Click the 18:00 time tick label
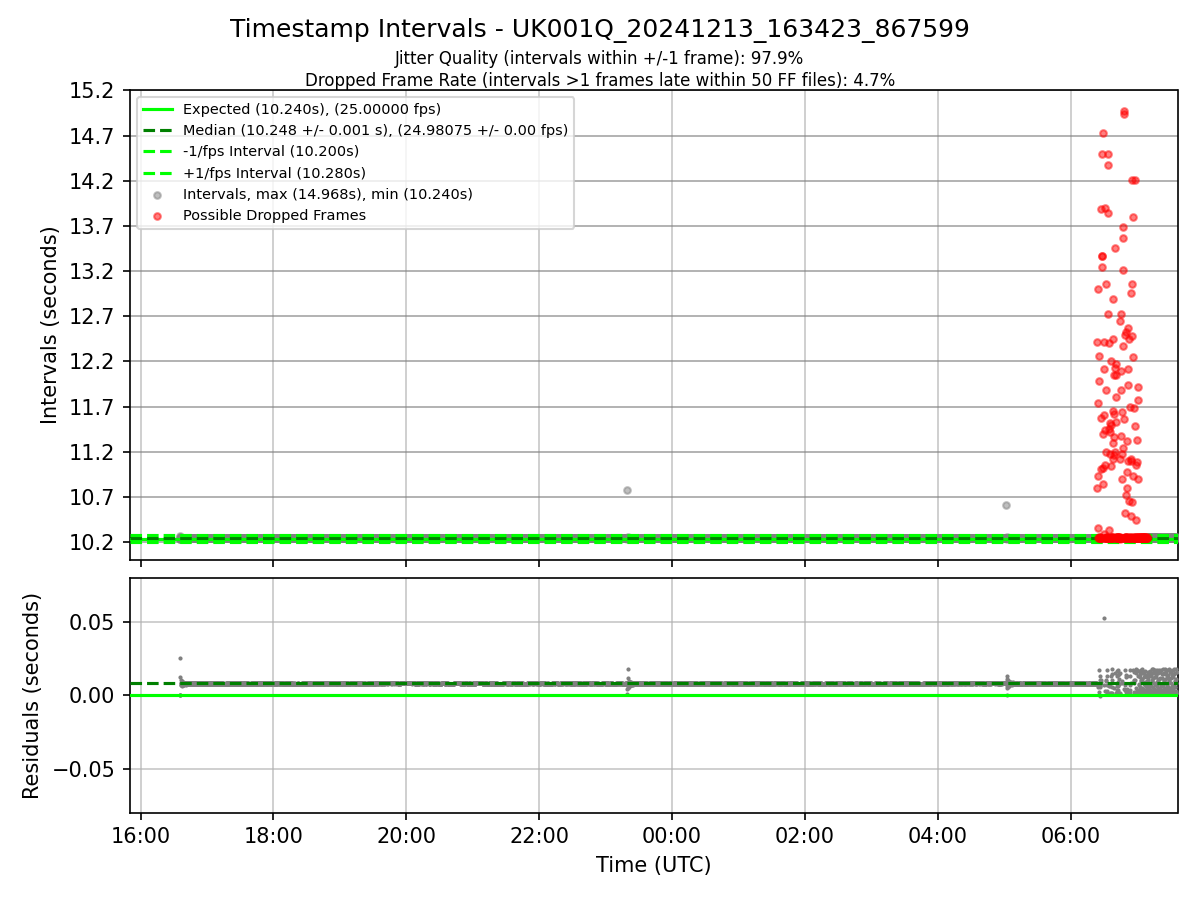The width and height of the screenshot is (1200, 900). (x=273, y=835)
